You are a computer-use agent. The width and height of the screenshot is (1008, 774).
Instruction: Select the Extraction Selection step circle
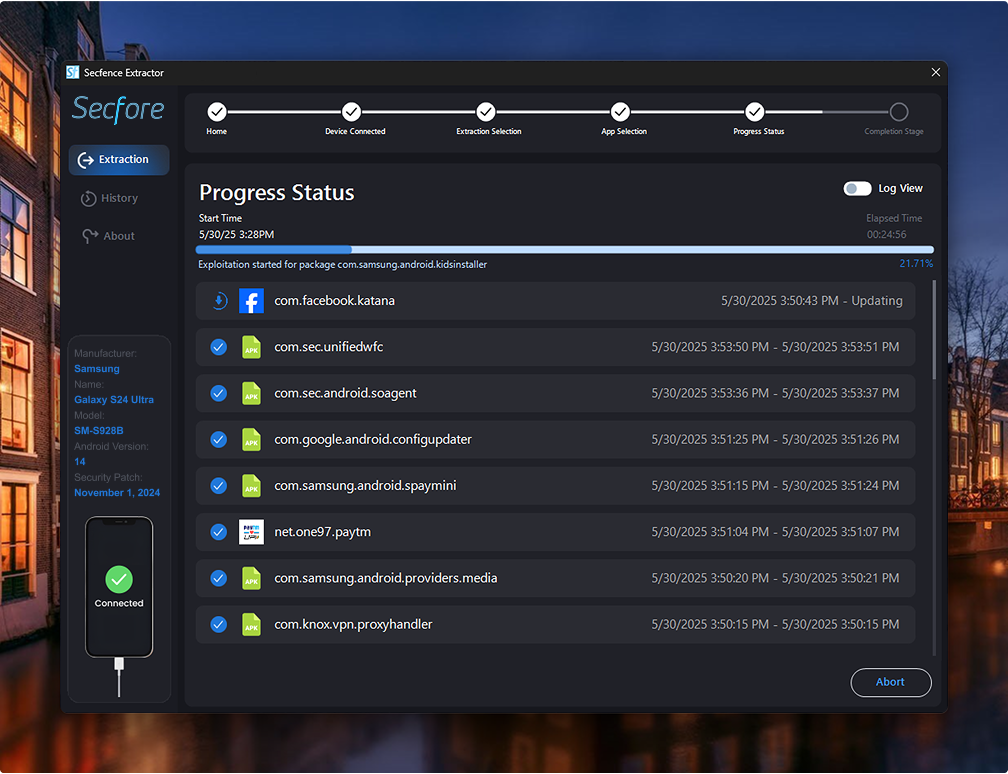coord(485,112)
